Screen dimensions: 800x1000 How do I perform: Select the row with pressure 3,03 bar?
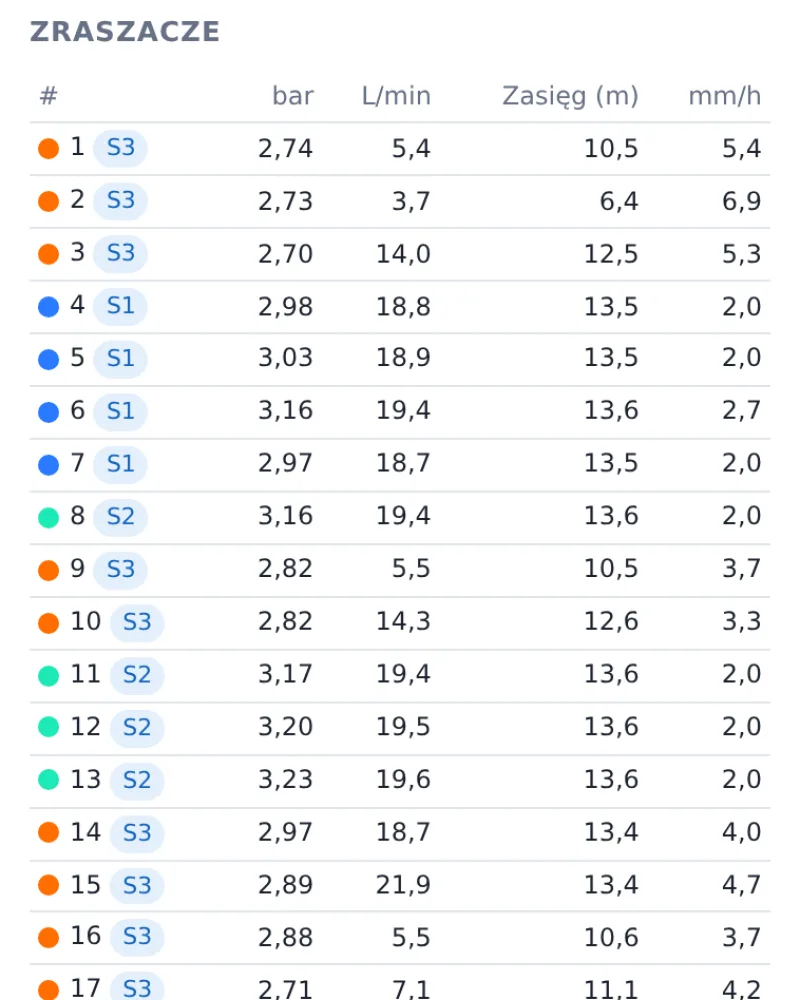(400, 359)
